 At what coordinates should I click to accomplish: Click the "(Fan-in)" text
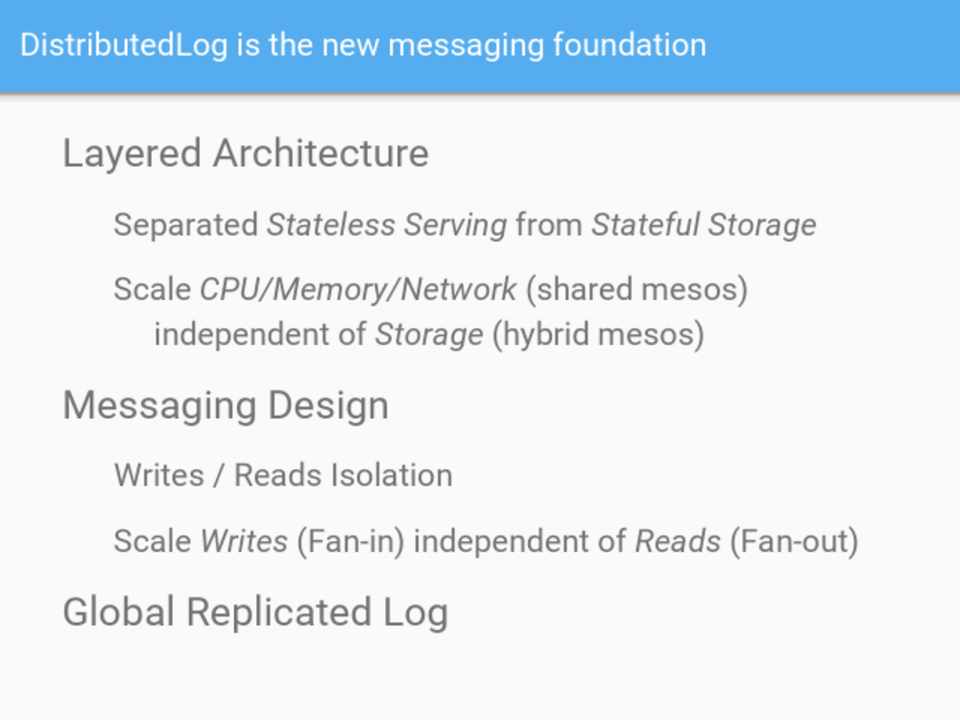tap(350, 541)
